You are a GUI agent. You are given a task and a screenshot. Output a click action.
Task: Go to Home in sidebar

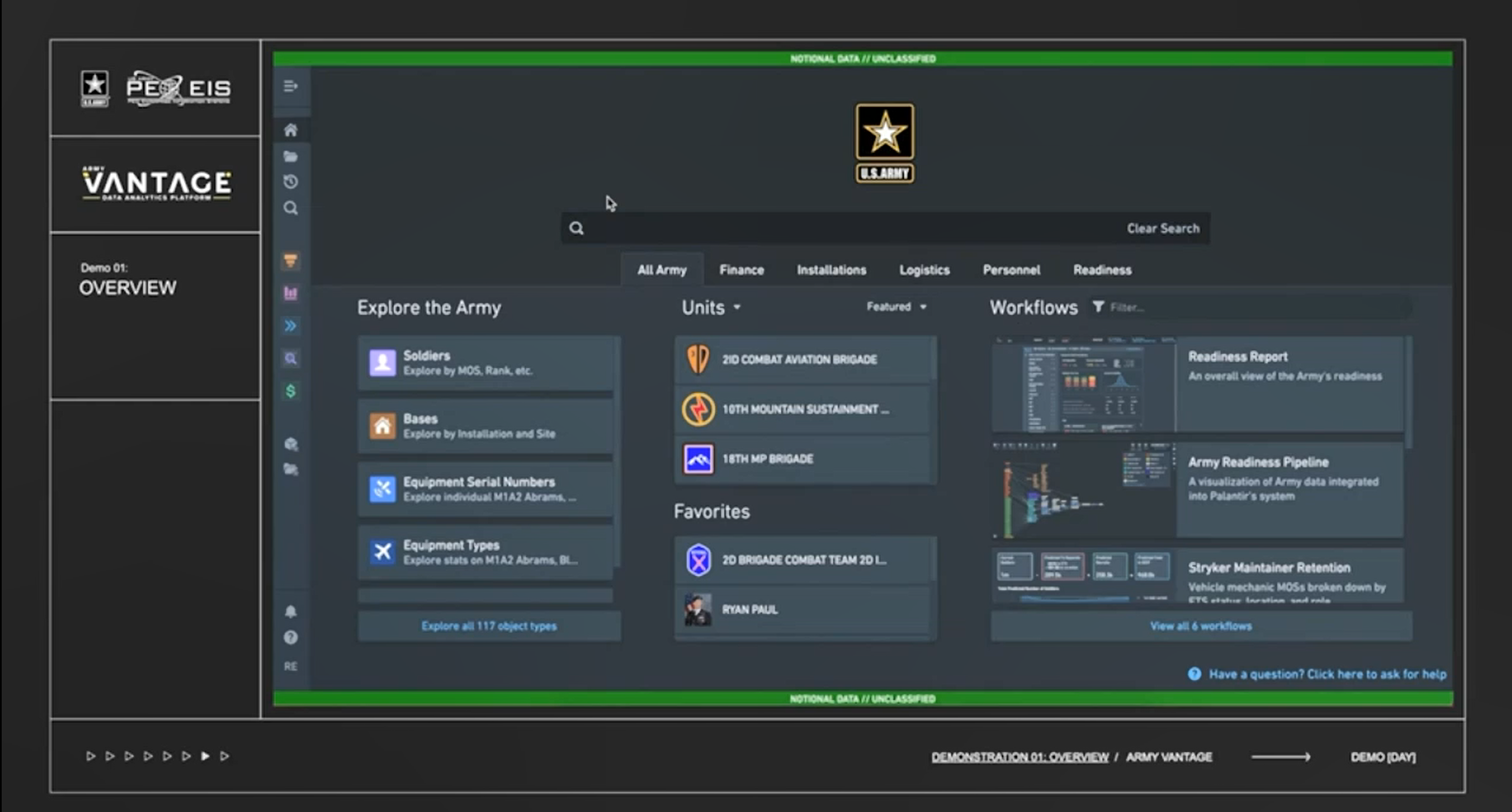[290, 130]
